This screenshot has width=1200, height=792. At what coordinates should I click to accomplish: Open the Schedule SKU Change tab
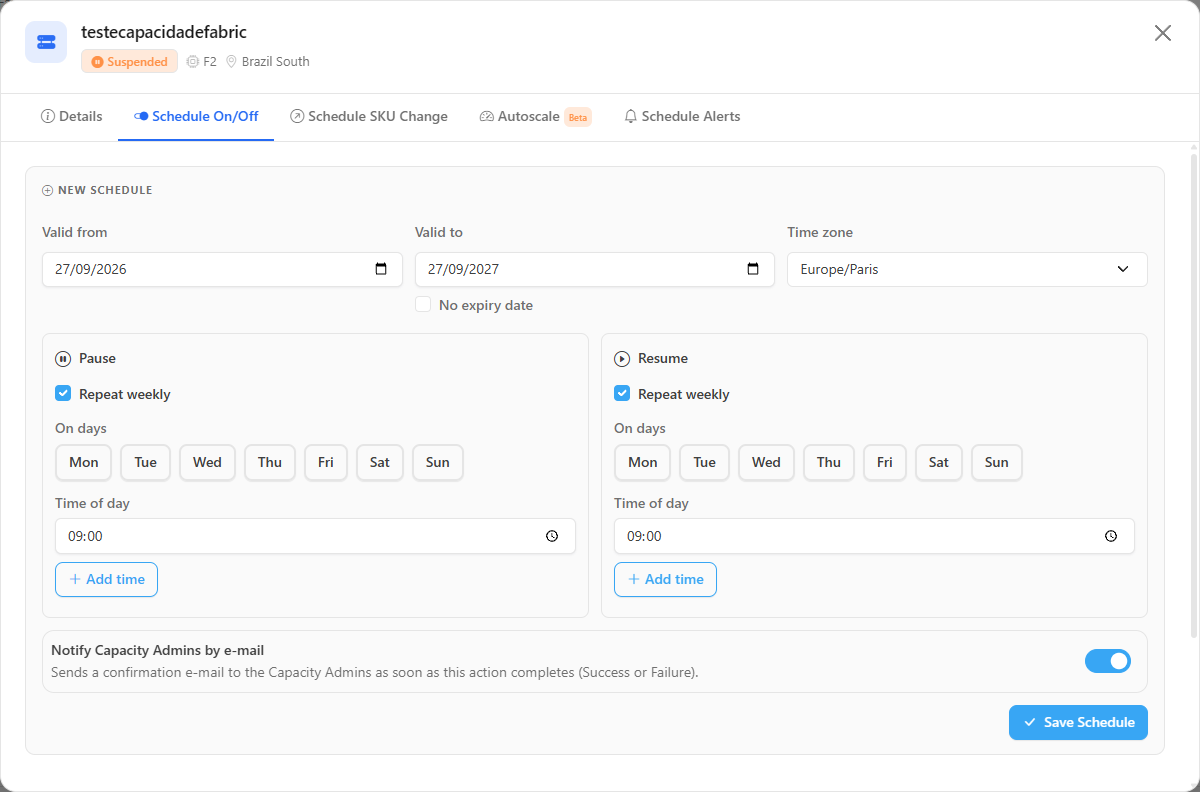pyautogui.click(x=369, y=116)
